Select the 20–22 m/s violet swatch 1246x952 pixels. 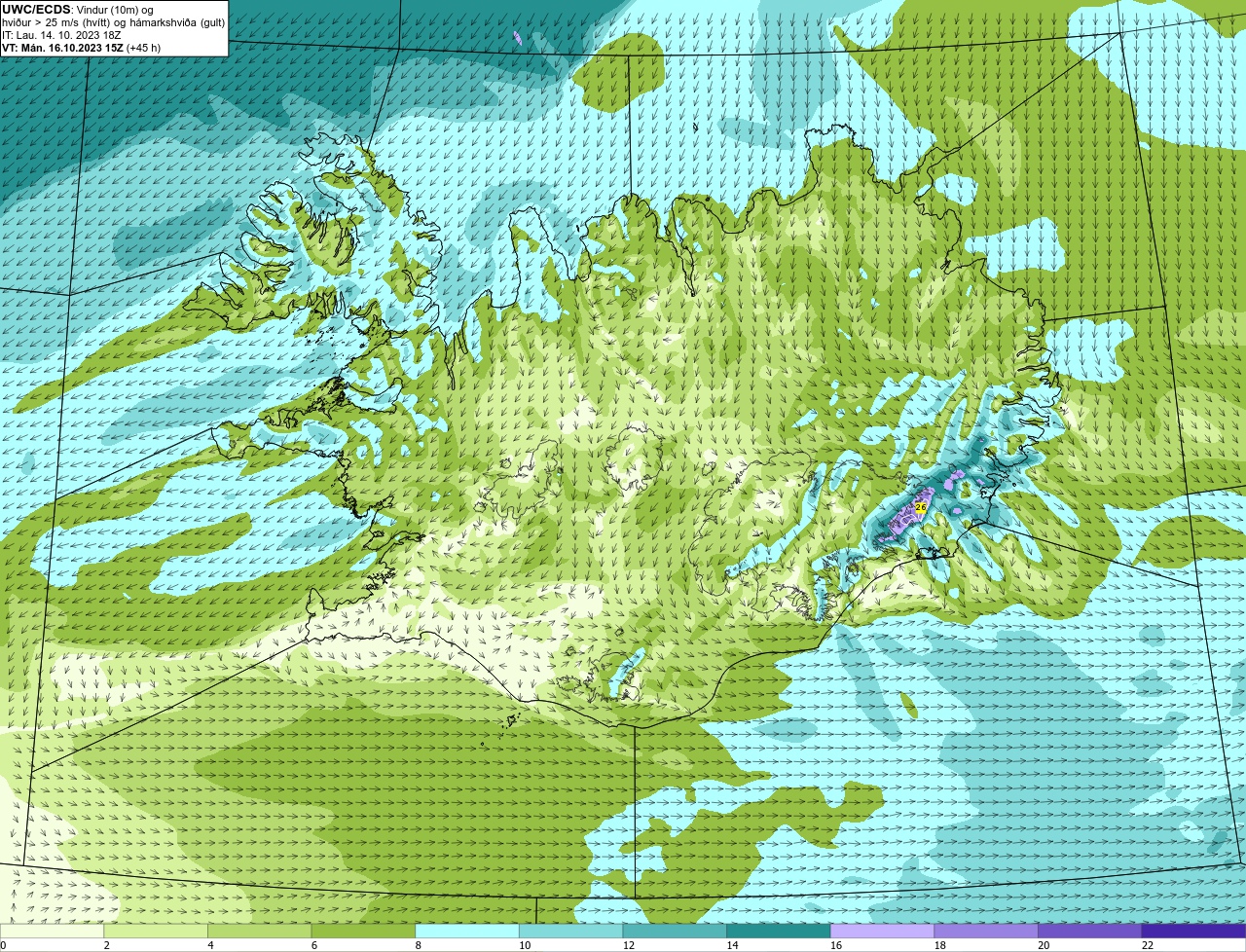point(1089,932)
